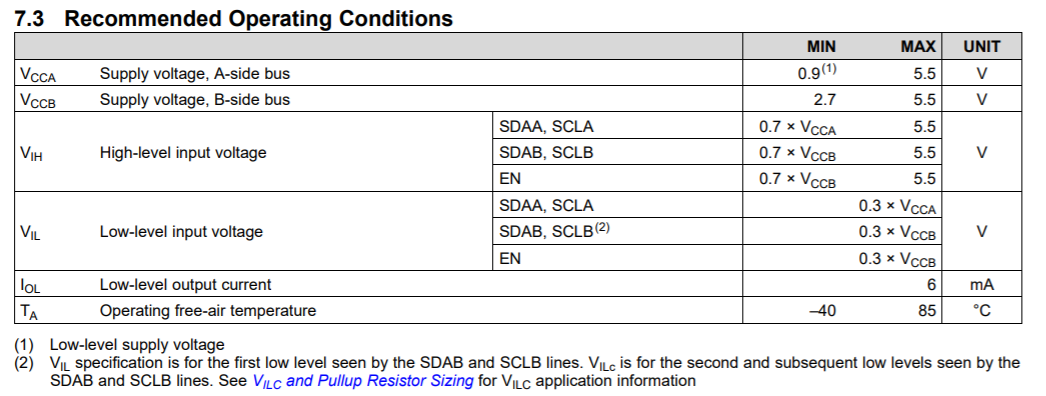Viewport: 1046px width, 396px height.
Task: Click the Low-level input voltage label
Action: click(181, 231)
